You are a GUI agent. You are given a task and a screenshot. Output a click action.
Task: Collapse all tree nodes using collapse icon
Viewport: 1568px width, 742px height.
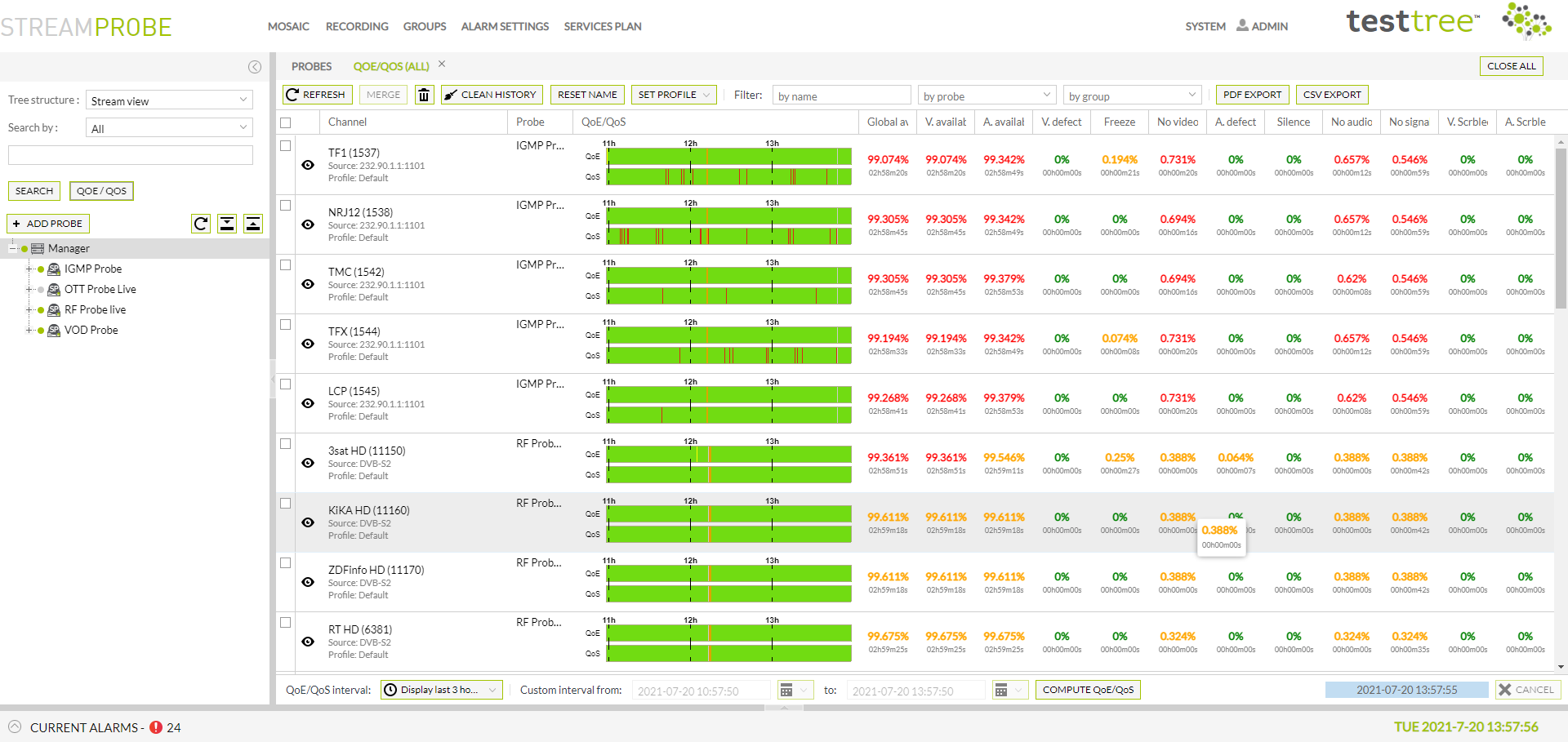tap(253, 223)
